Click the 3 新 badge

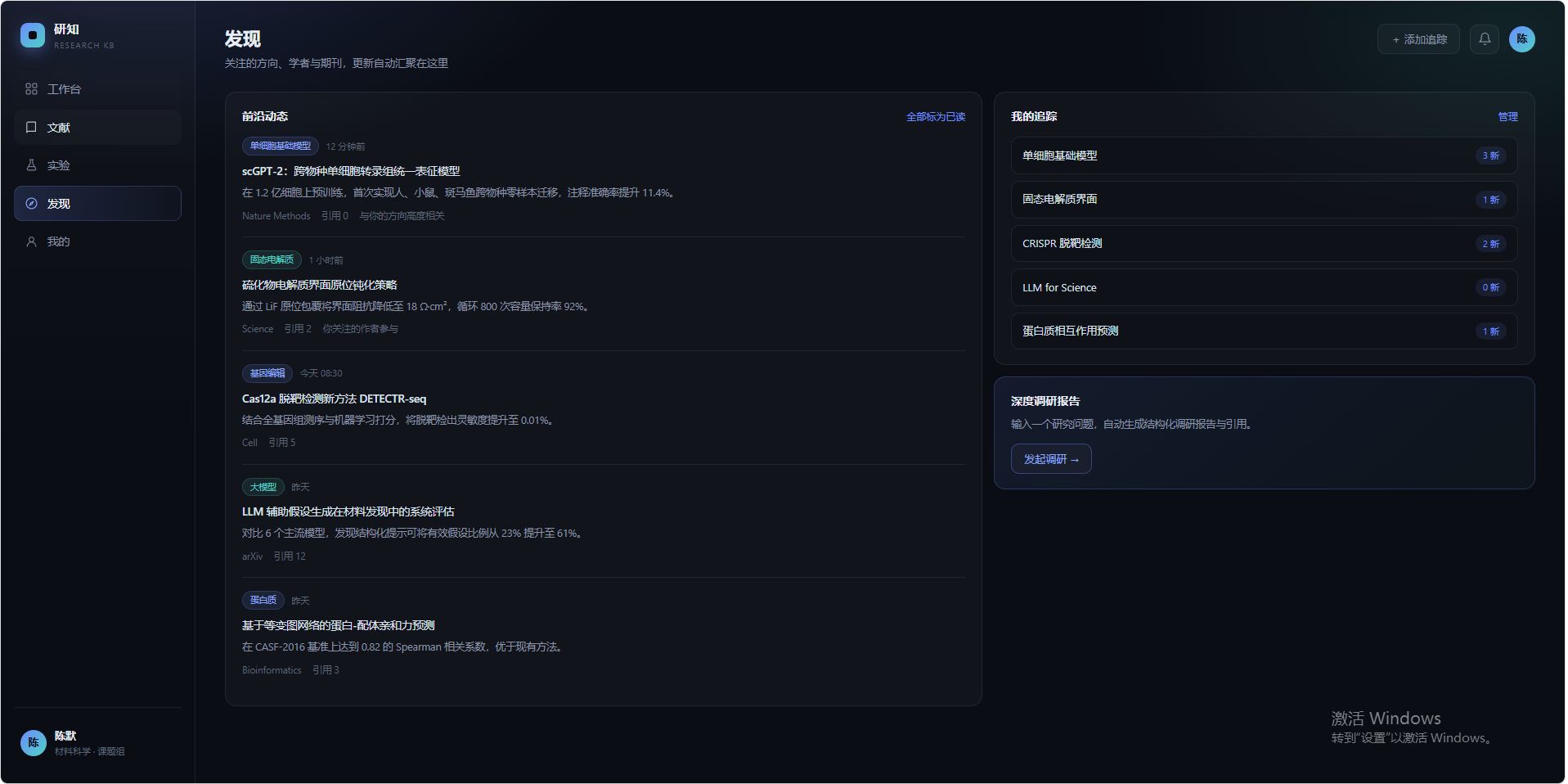[1490, 155]
